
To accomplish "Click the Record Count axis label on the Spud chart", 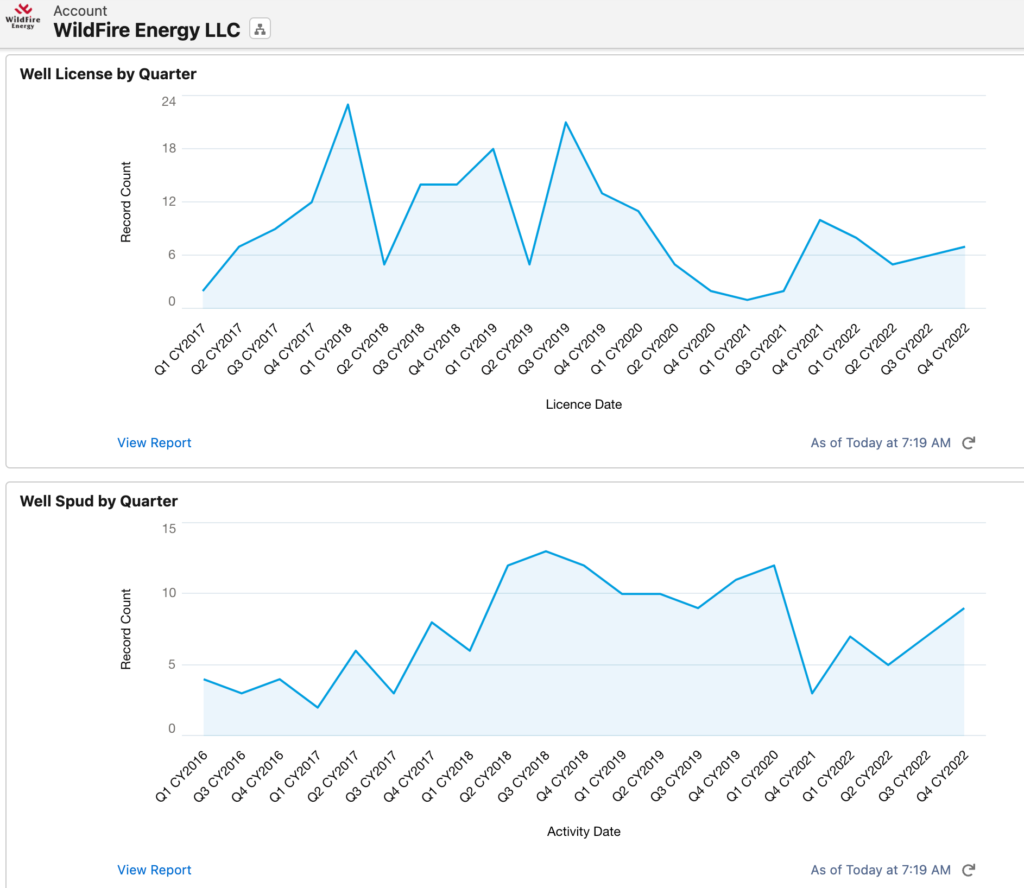I will [124, 627].
